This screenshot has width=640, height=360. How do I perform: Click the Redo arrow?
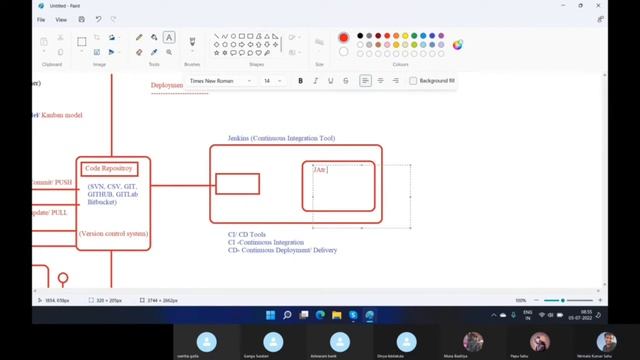tap(113, 19)
